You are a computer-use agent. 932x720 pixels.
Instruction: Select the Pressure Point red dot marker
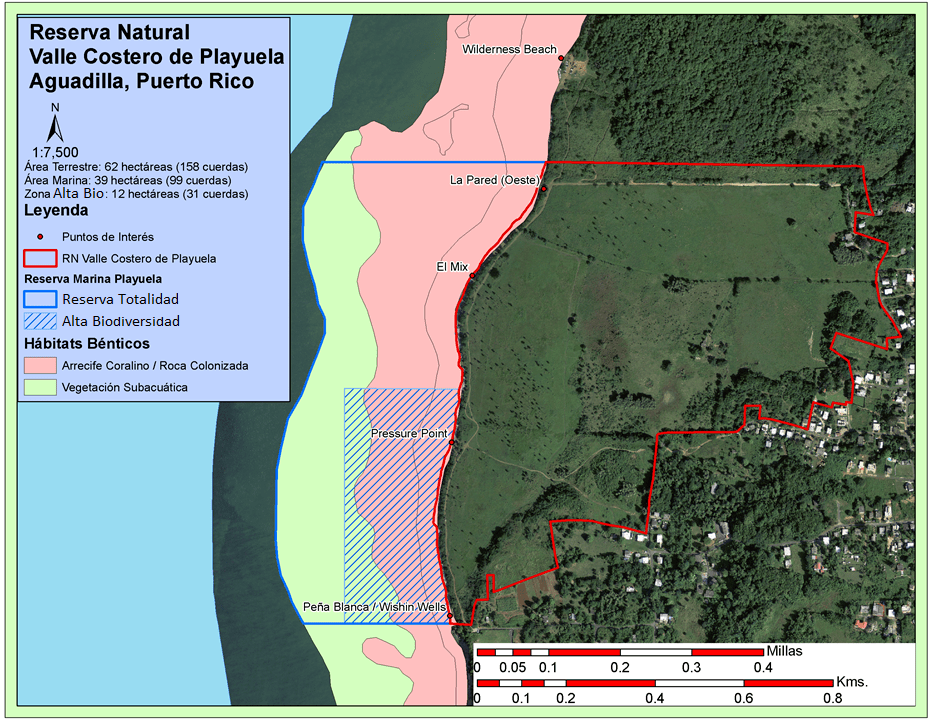(x=451, y=442)
